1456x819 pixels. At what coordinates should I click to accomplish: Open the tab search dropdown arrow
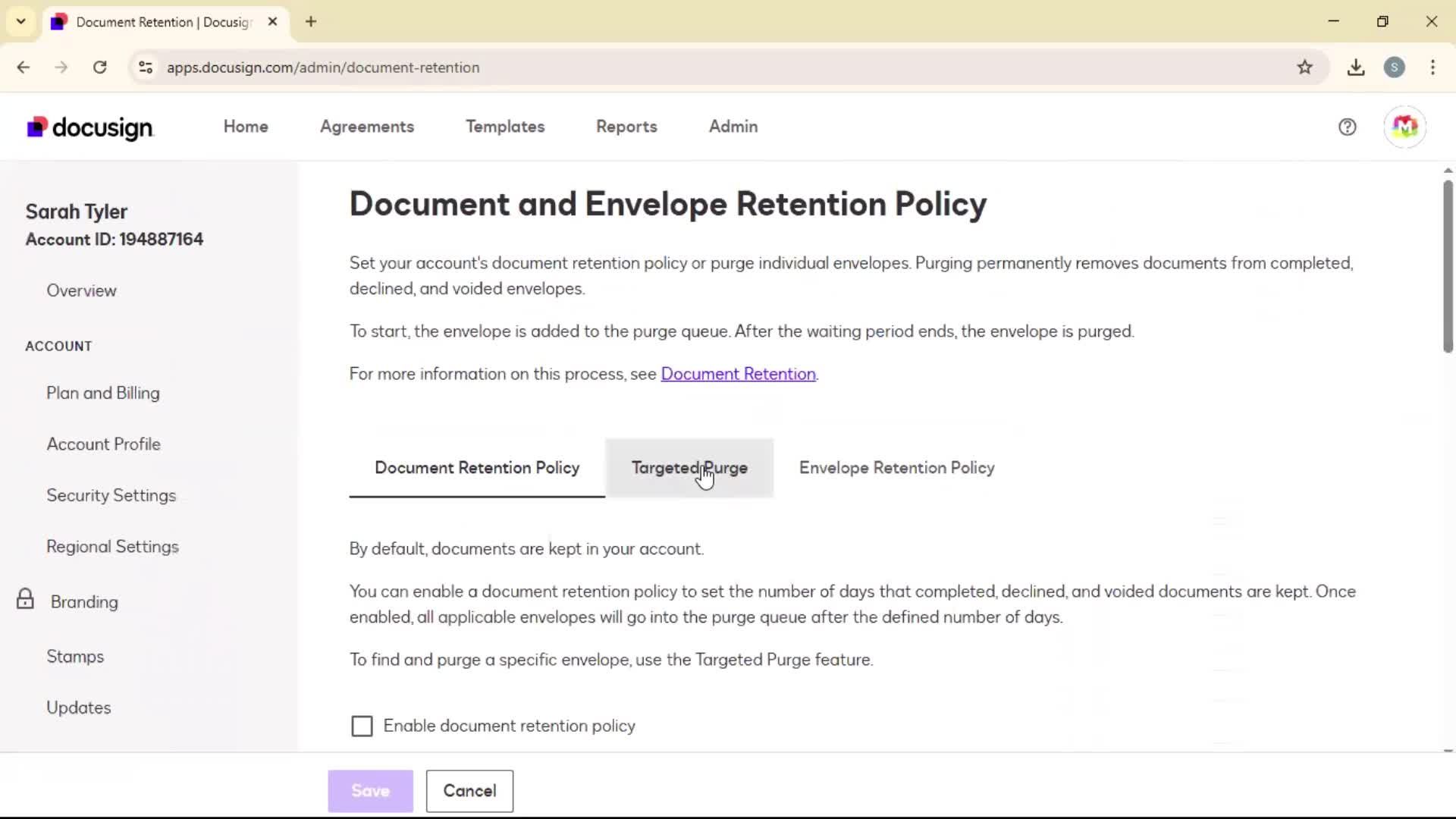(x=21, y=21)
